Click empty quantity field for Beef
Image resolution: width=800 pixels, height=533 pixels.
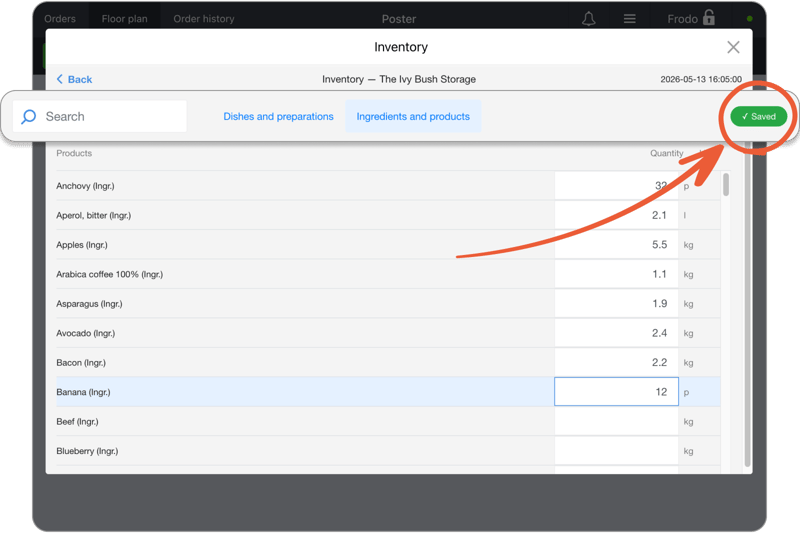tap(616, 421)
